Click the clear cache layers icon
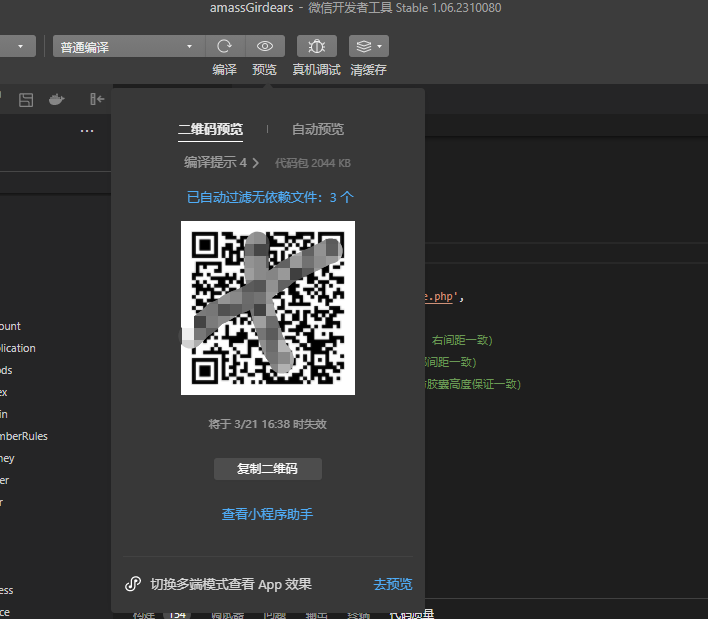 coord(363,46)
